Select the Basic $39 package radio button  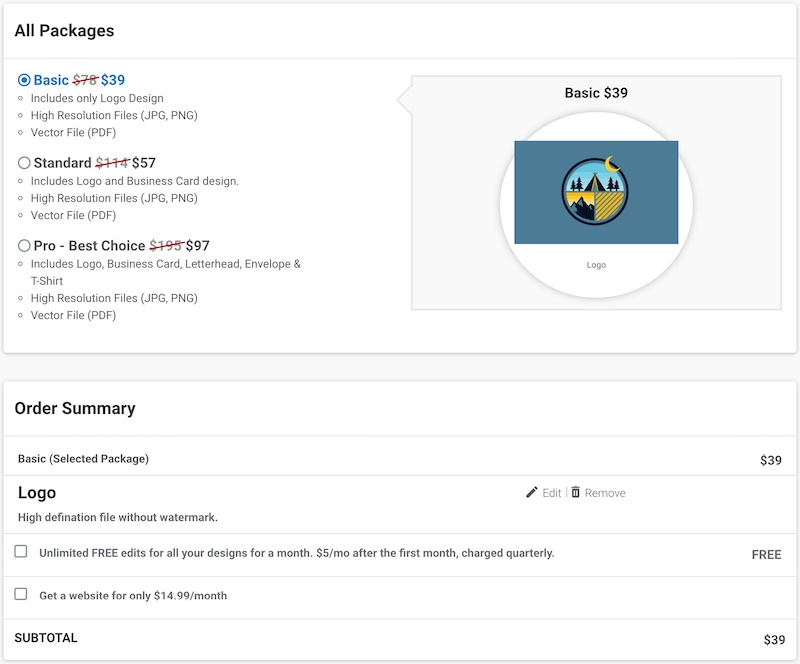point(24,80)
